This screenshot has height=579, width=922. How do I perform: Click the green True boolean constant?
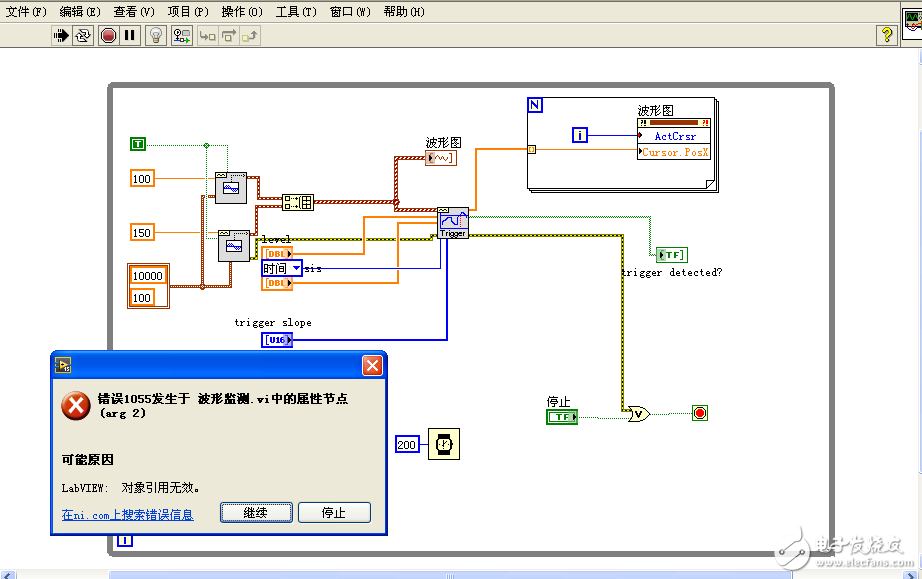click(138, 143)
